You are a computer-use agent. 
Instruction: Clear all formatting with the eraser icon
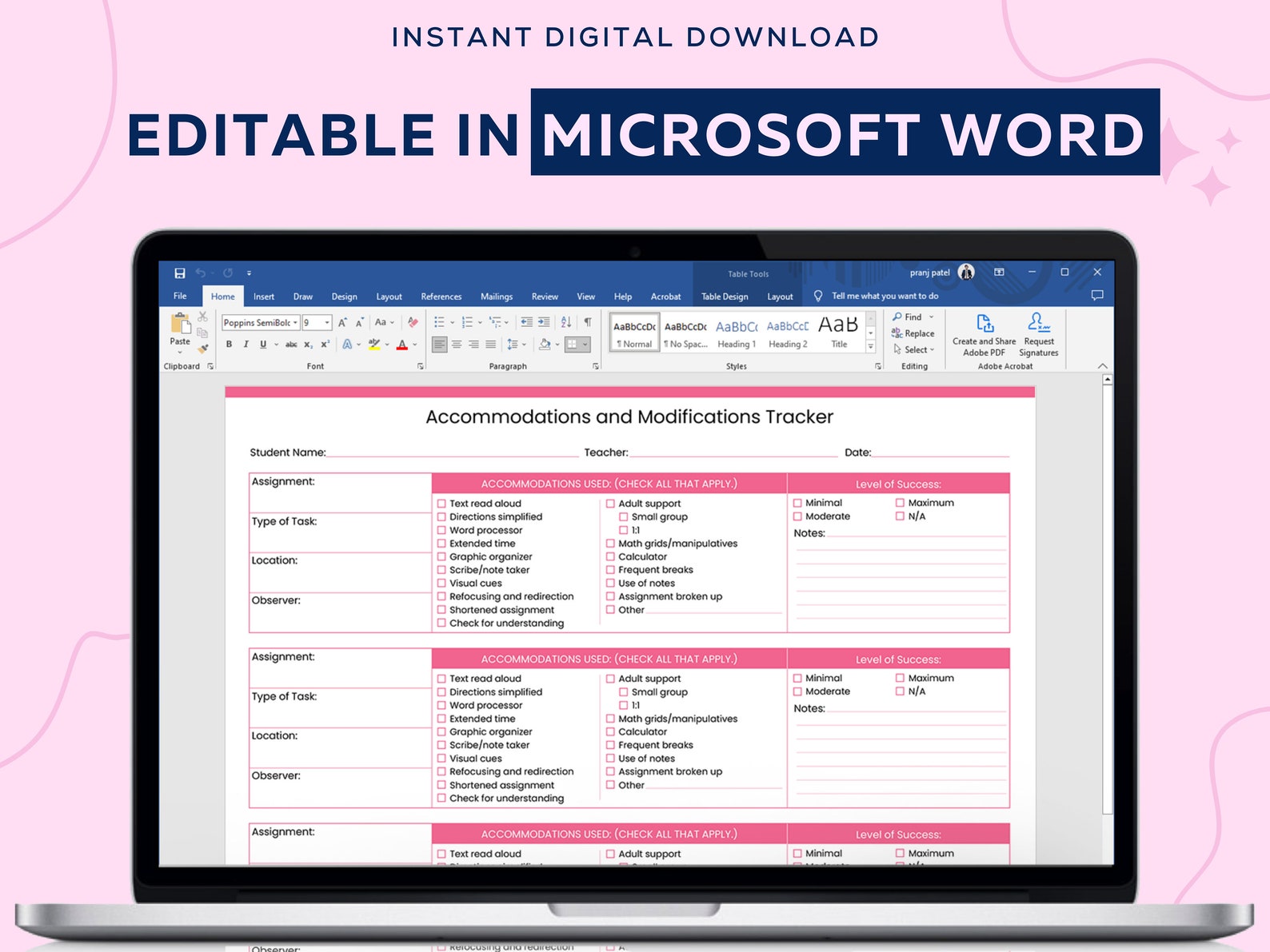[x=413, y=323]
